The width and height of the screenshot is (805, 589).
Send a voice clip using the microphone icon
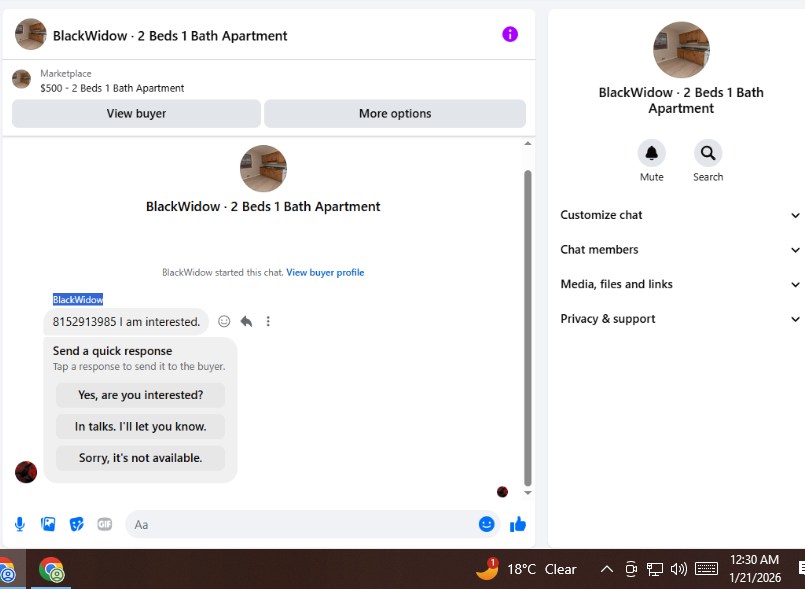point(20,524)
